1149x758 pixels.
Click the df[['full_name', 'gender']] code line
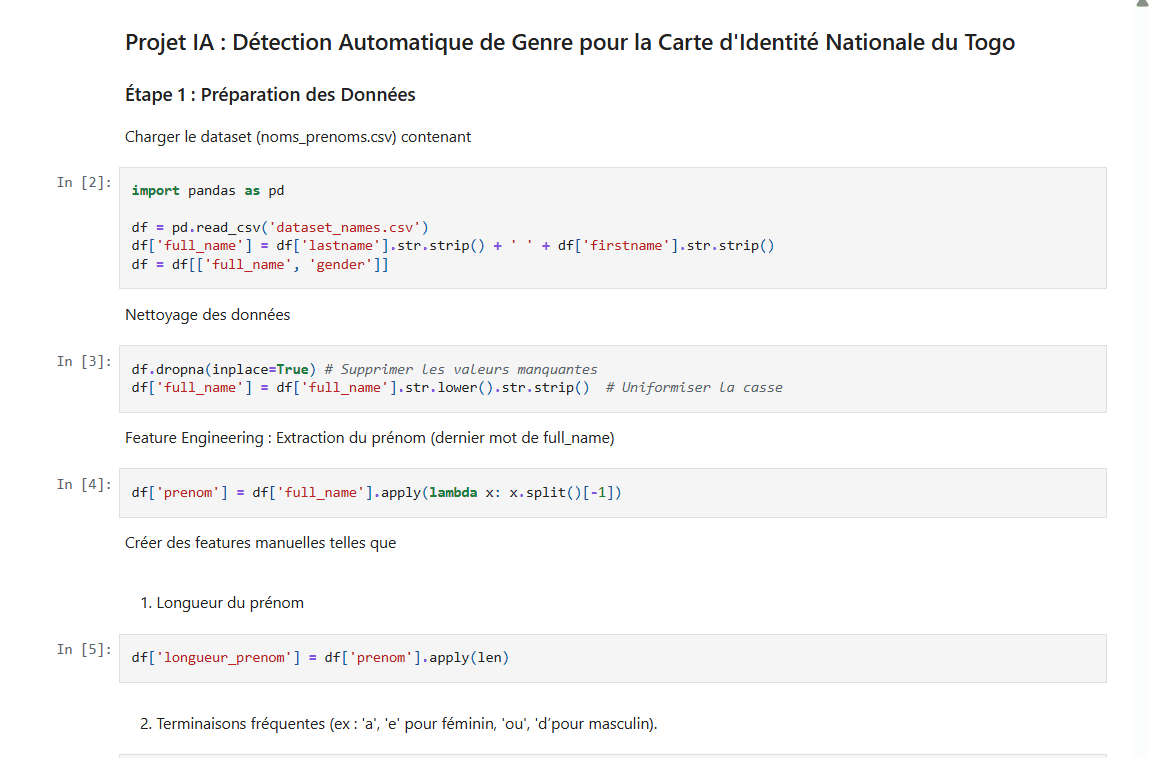260,265
